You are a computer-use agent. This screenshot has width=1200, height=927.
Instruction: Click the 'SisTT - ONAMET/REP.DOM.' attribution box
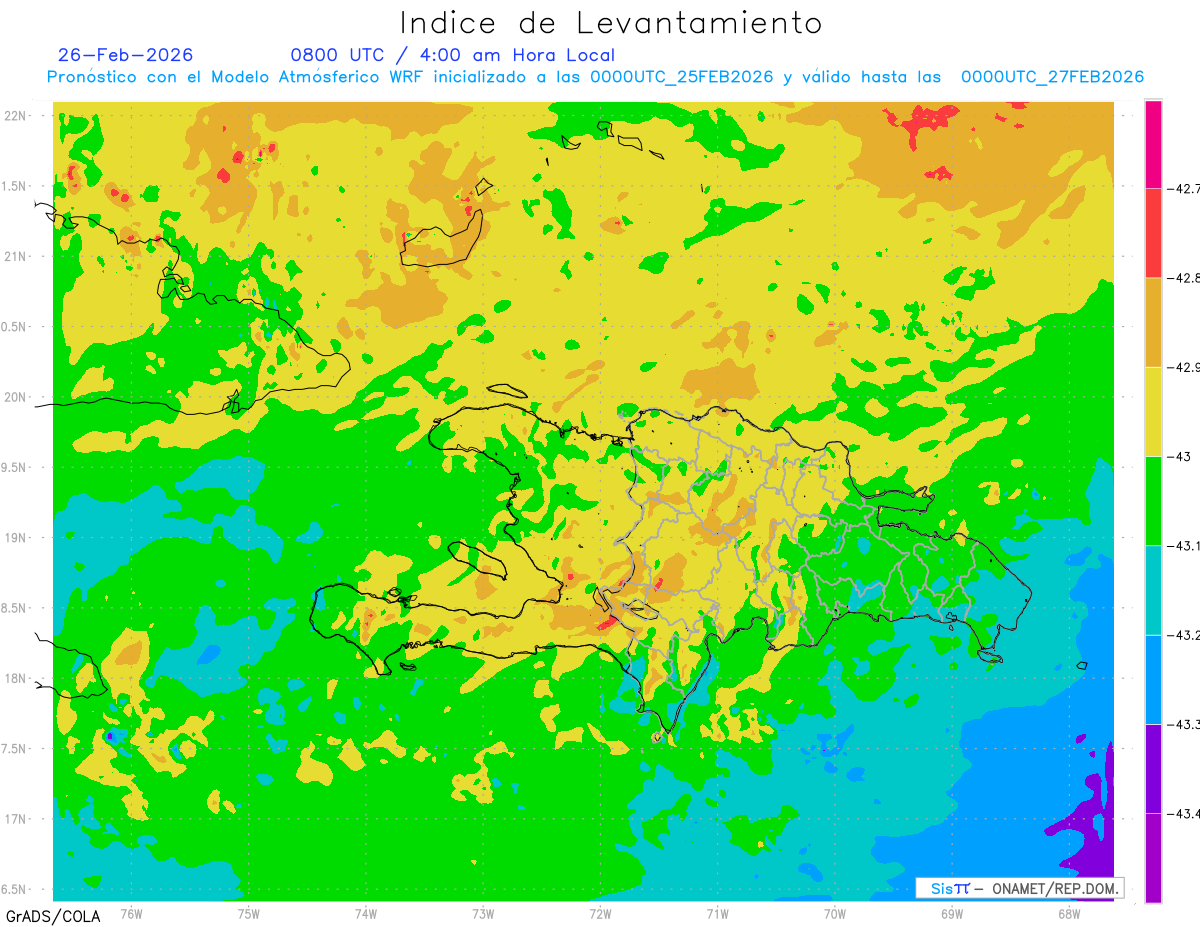[1019, 888]
